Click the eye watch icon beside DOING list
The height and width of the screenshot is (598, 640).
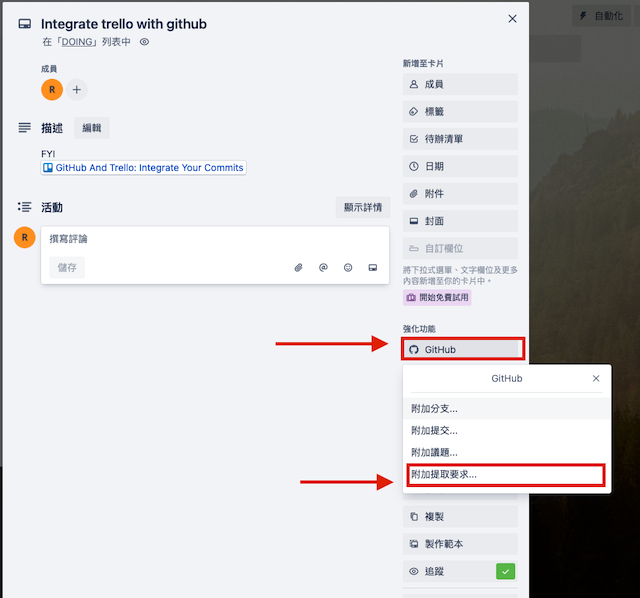(144, 42)
